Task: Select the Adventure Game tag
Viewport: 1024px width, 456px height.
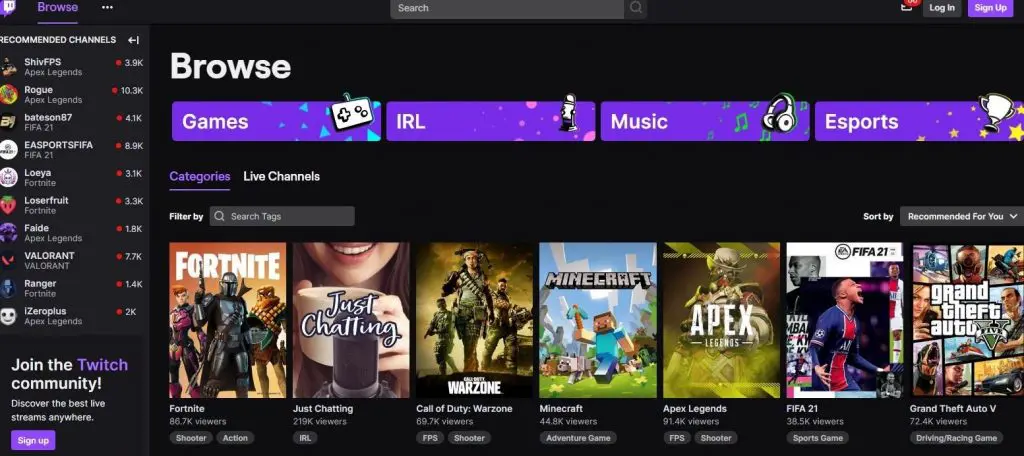Action: tap(579, 438)
